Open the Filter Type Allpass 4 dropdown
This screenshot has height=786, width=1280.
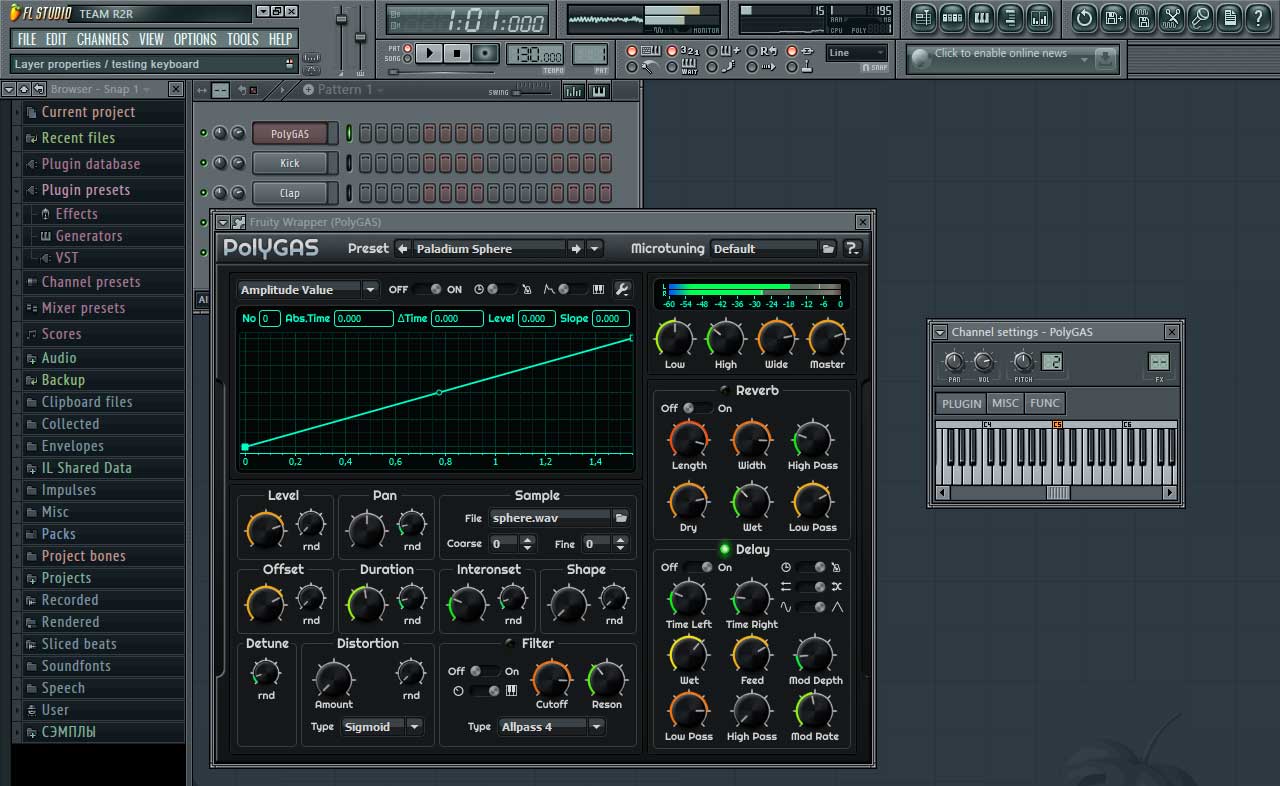click(596, 727)
